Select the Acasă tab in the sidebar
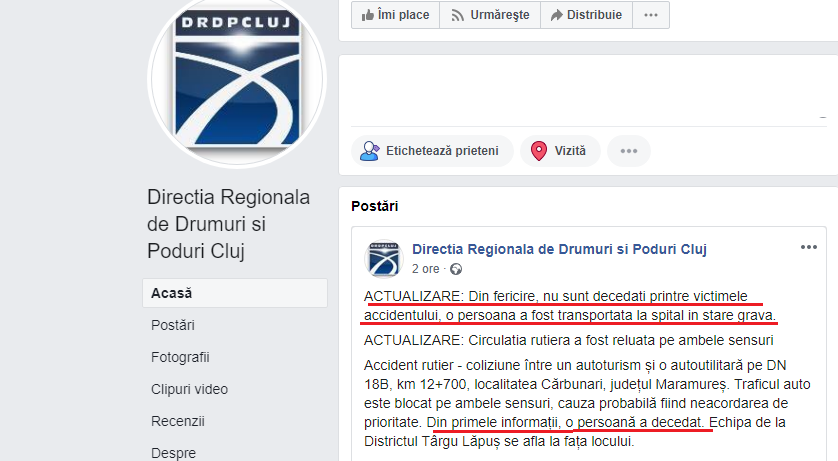Screen dimensions: 838x461 point(235,293)
